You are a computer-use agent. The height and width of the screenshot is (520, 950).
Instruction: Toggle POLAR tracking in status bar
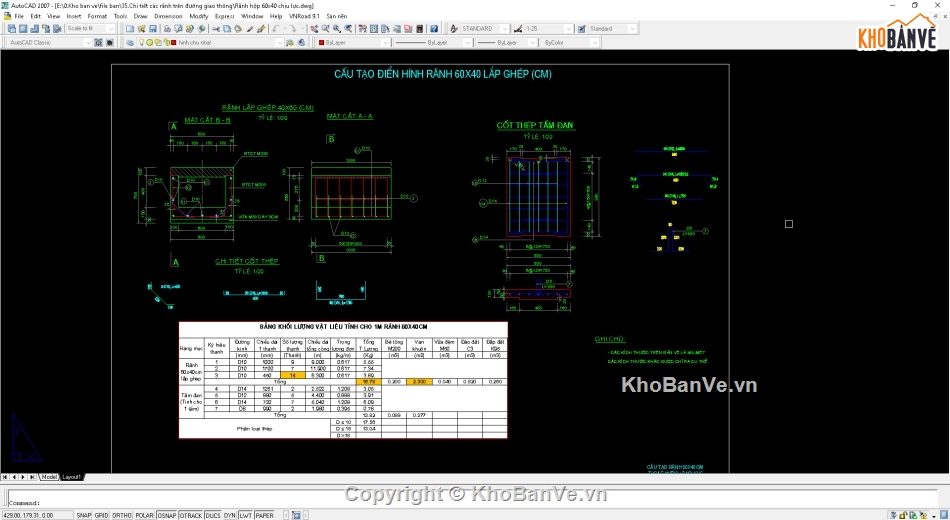[x=144, y=515]
